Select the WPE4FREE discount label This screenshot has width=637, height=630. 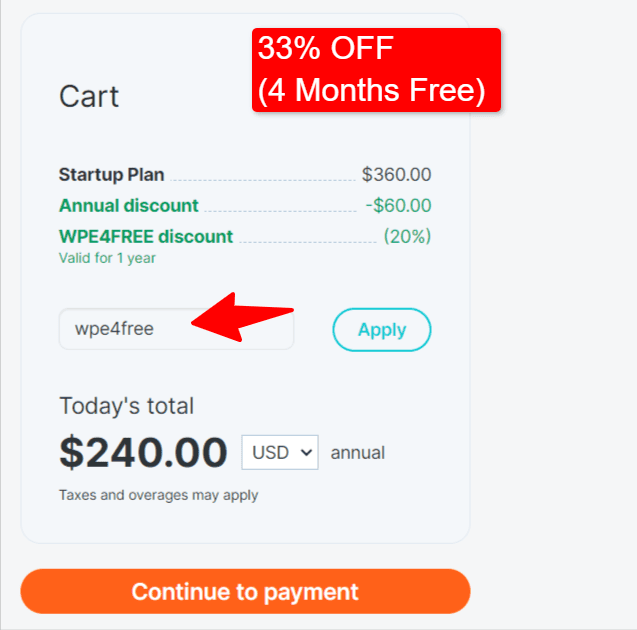click(x=146, y=237)
